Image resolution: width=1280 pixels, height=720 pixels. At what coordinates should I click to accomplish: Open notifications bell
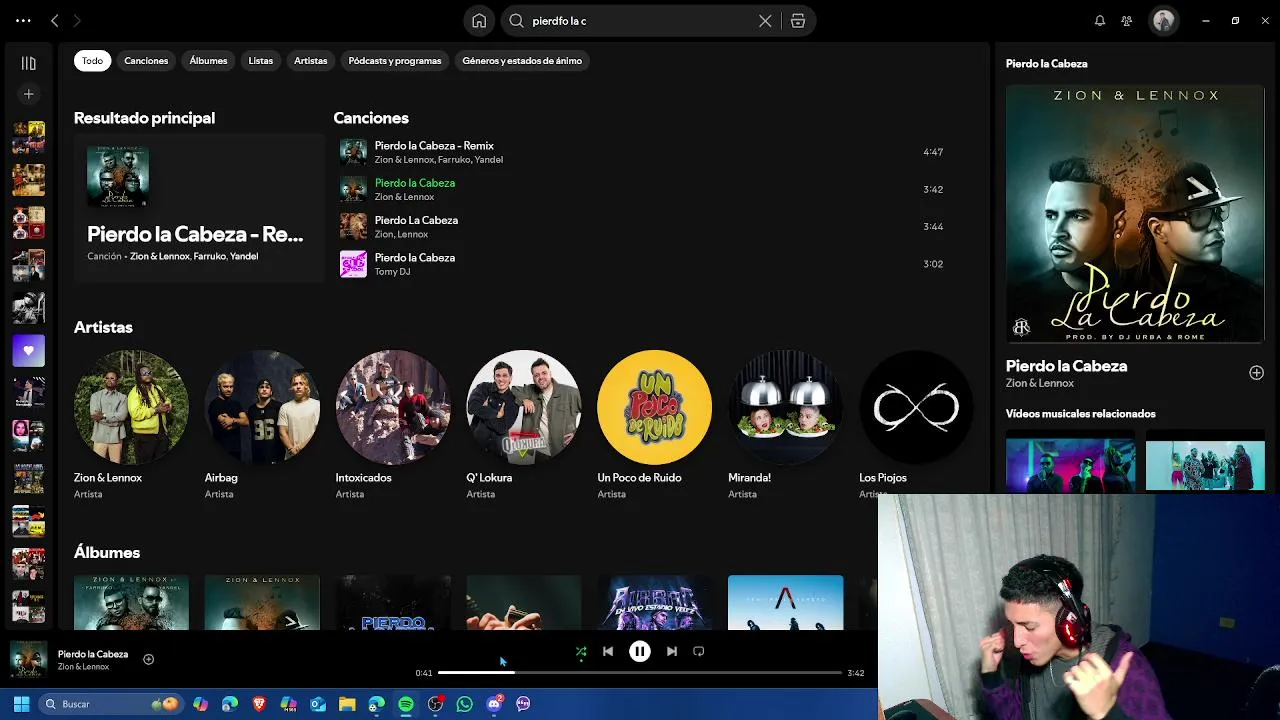1100,21
